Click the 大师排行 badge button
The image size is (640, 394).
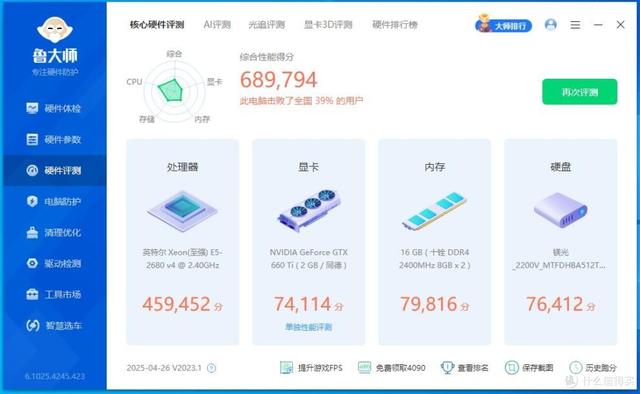tap(503, 25)
